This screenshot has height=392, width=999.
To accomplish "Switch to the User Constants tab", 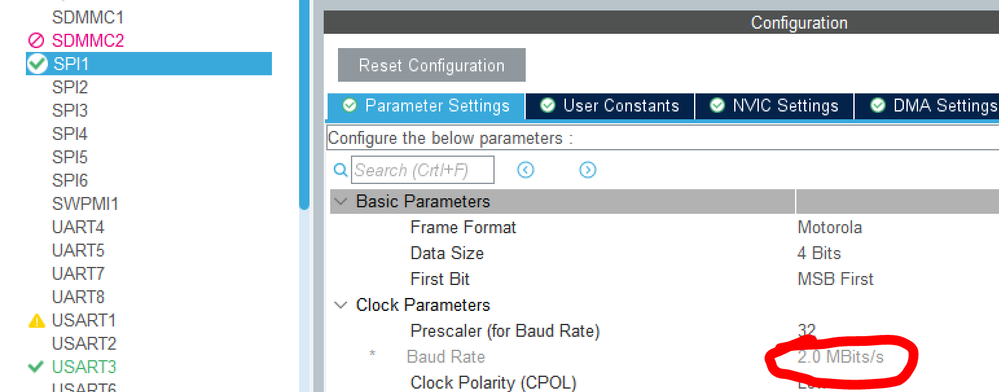I will point(610,106).
